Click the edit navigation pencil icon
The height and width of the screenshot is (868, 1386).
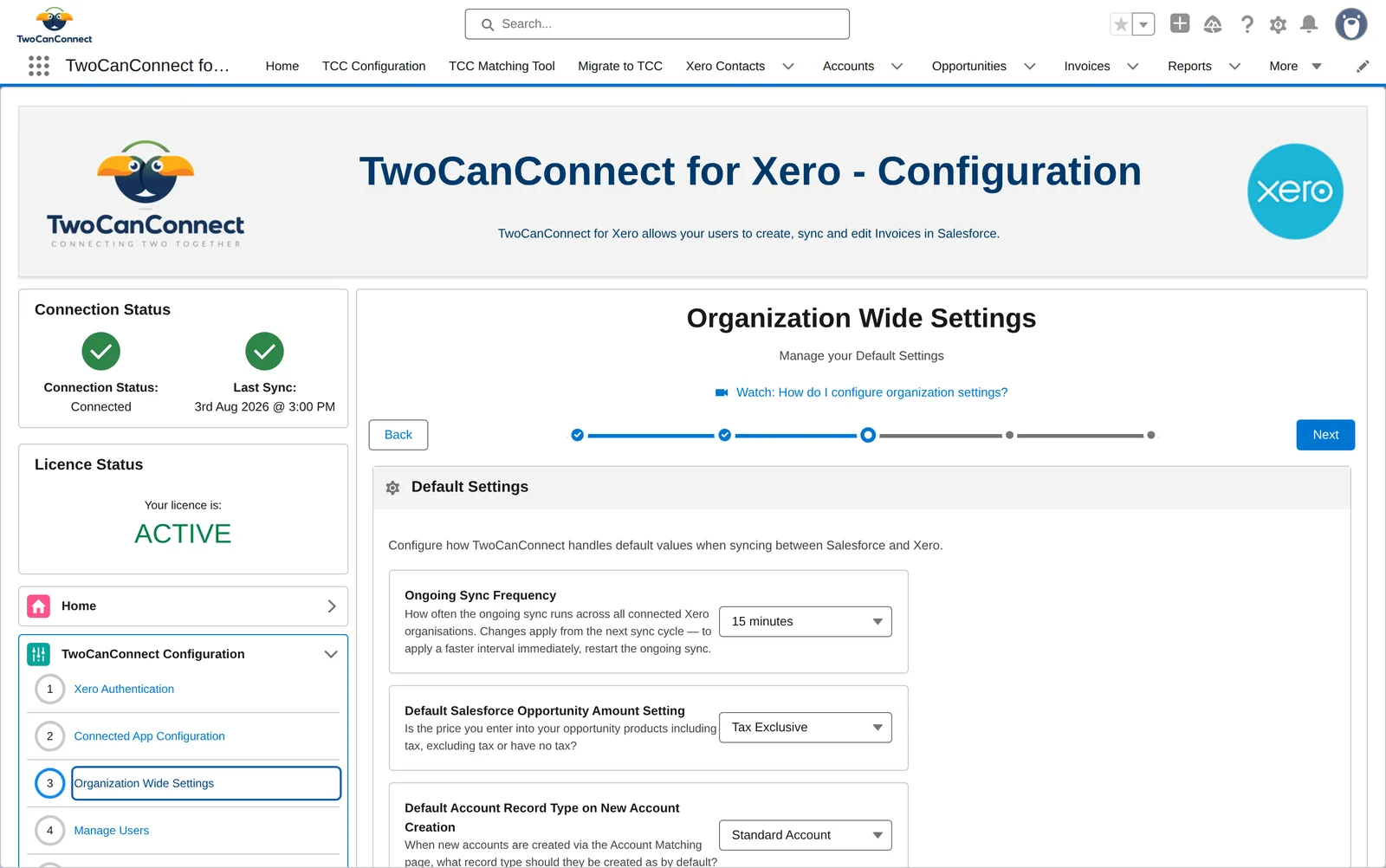coord(1363,66)
